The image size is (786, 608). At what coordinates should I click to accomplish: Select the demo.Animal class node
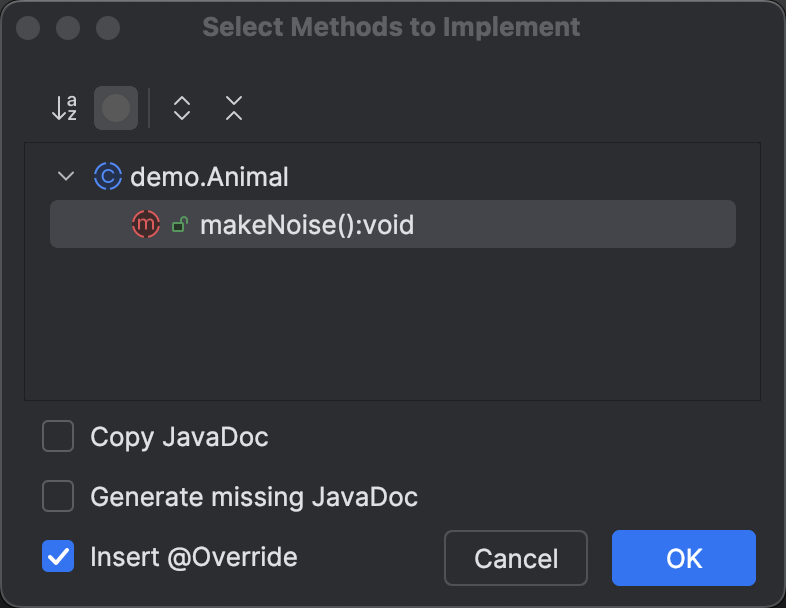click(x=209, y=177)
